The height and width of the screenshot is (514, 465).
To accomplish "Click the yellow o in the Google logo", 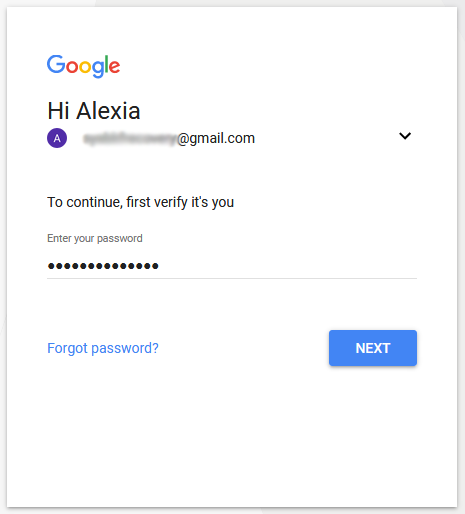I will click(x=85, y=67).
